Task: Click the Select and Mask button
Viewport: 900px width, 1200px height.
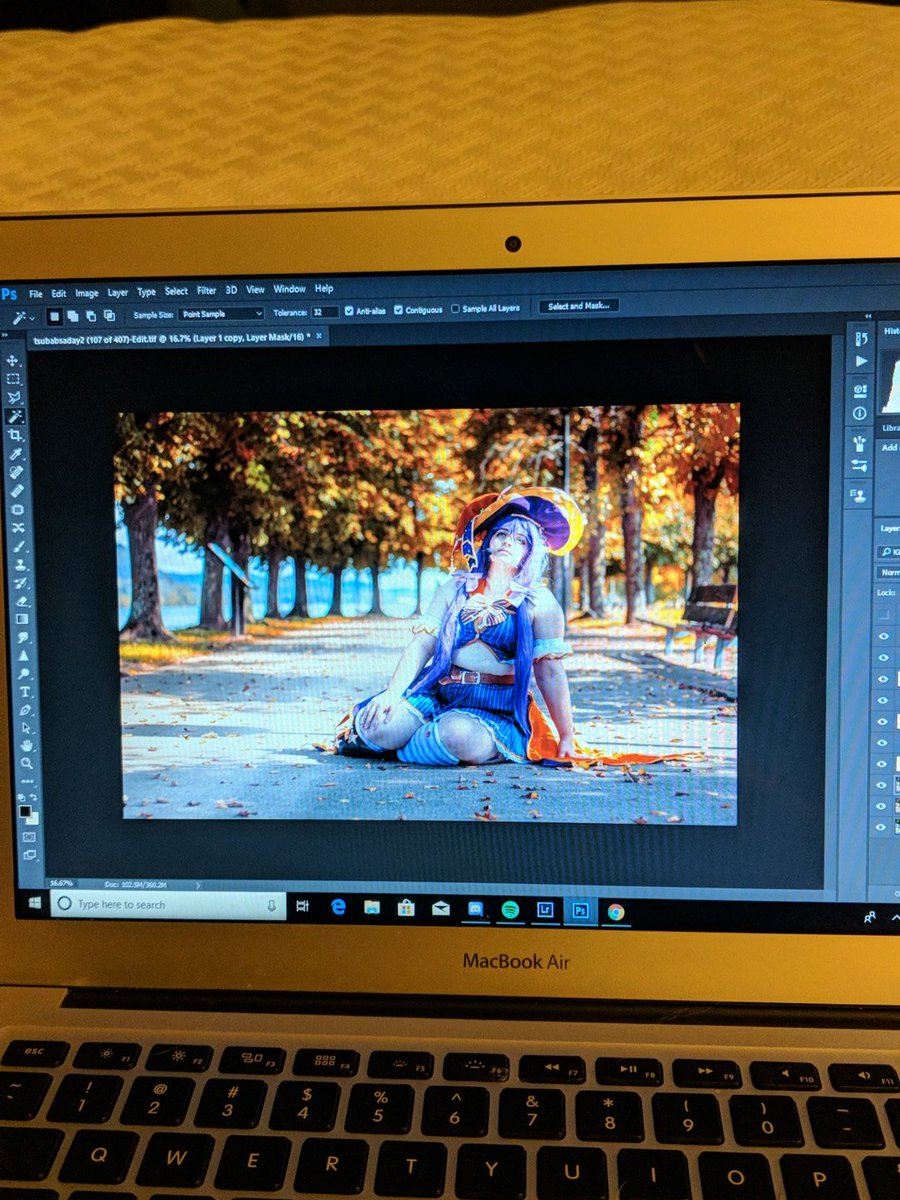Action: click(578, 307)
